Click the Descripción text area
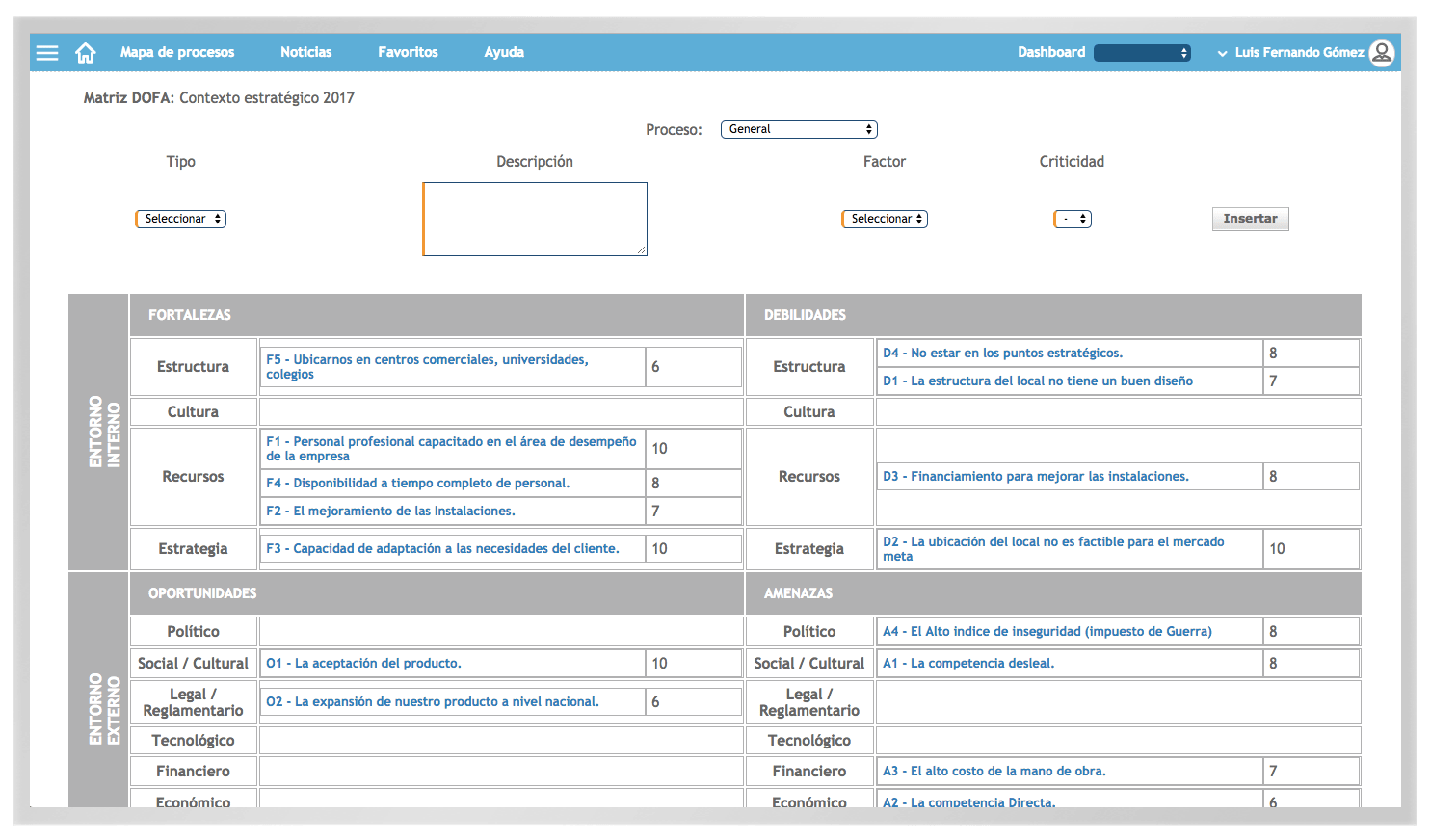The height and width of the screenshot is (840, 1431). [x=535, y=219]
